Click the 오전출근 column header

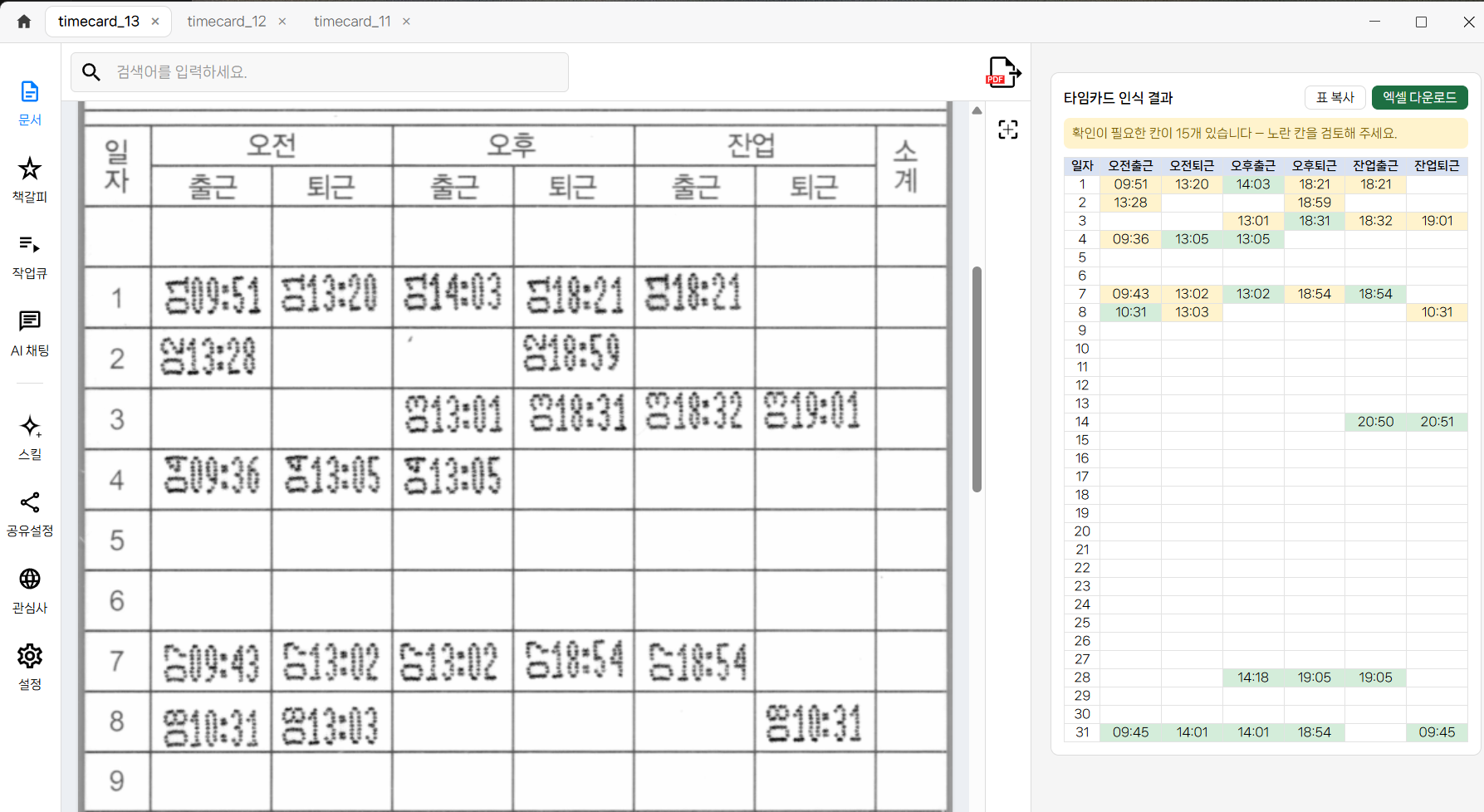pyautogui.click(x=1131, y=166)
